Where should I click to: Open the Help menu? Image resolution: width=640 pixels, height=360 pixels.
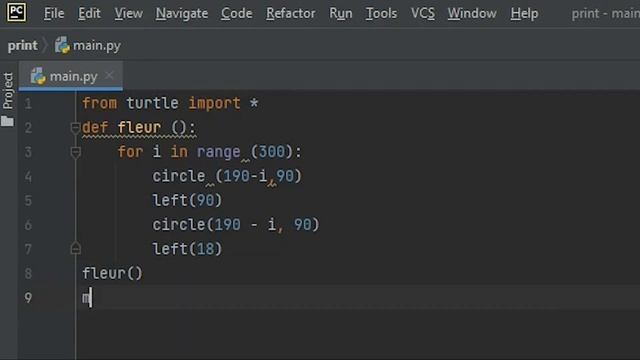[x=524, y=13]
